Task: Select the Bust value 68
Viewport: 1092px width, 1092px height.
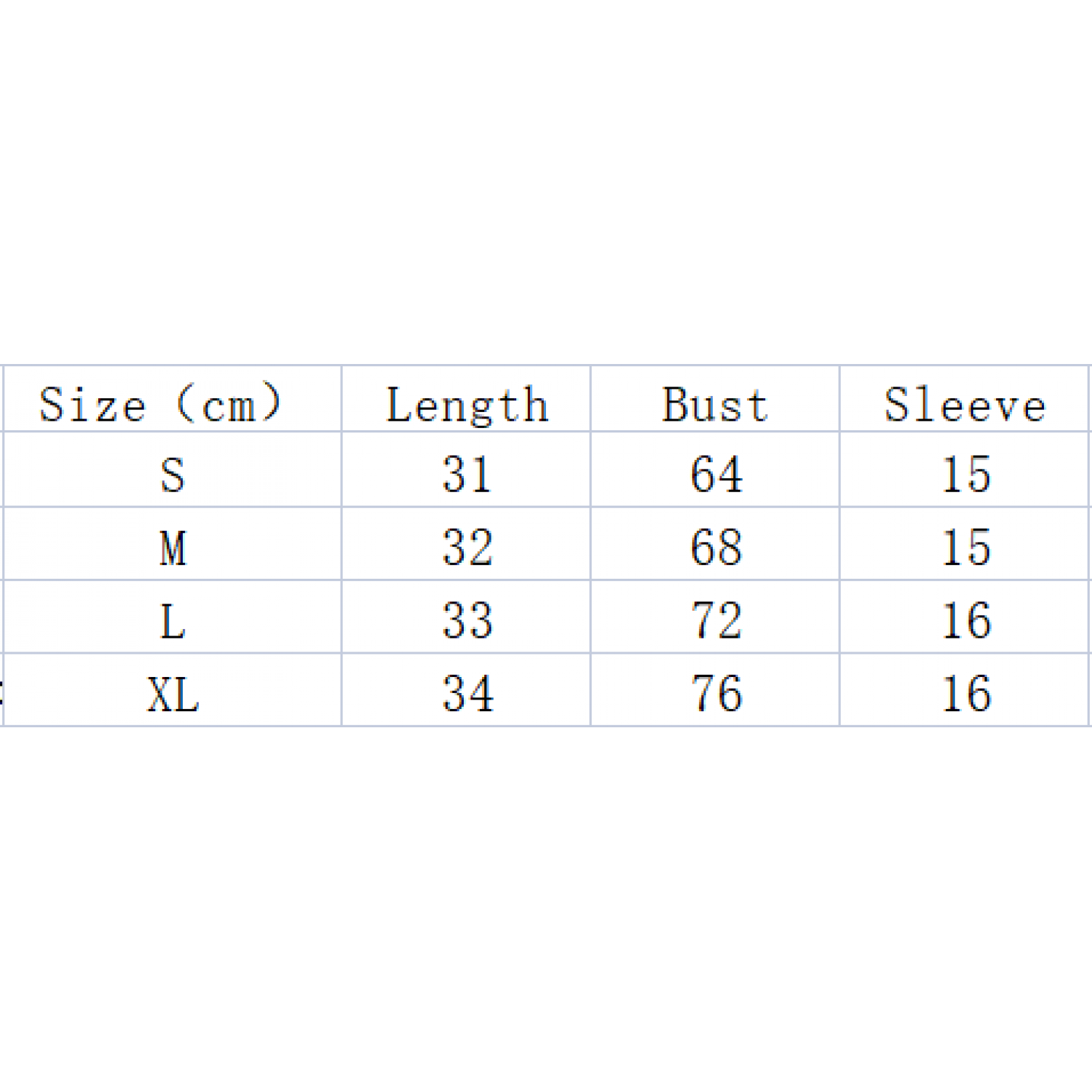Action: point(716,547)
